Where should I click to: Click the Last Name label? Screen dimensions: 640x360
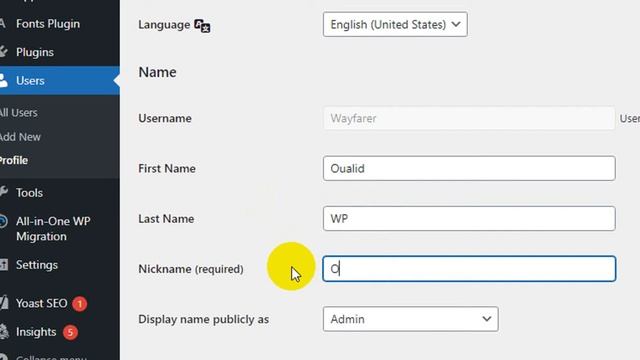coord(166,219)
